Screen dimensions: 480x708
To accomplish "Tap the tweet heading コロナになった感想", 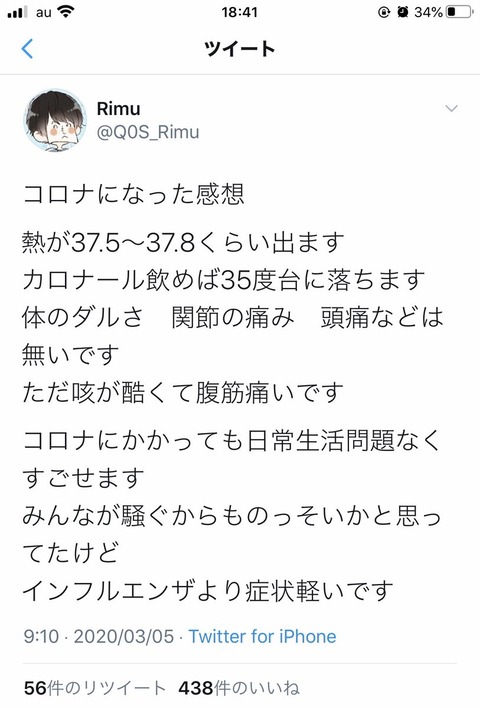I will coord(134,194).
